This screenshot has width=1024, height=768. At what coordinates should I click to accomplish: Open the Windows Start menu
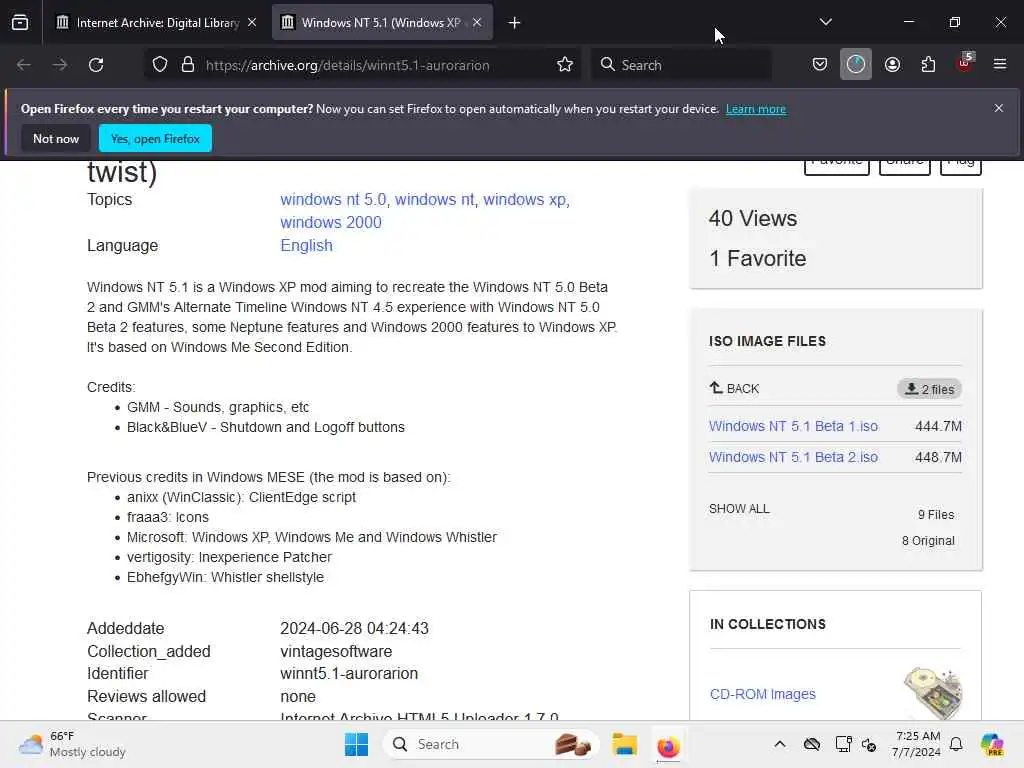(x=356, y=744)
